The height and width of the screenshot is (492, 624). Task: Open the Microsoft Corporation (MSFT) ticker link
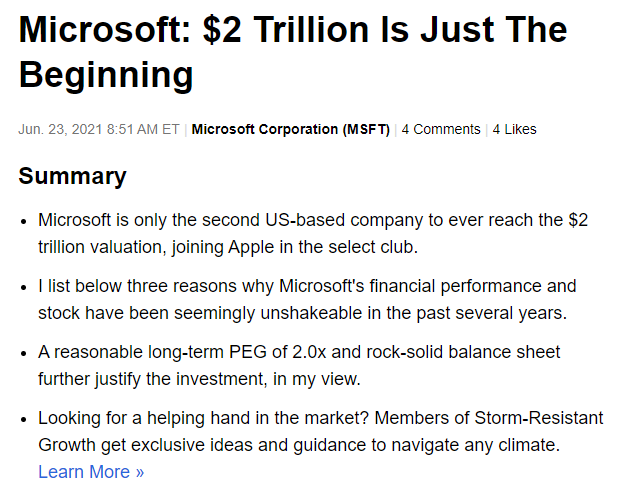[292, 129]
